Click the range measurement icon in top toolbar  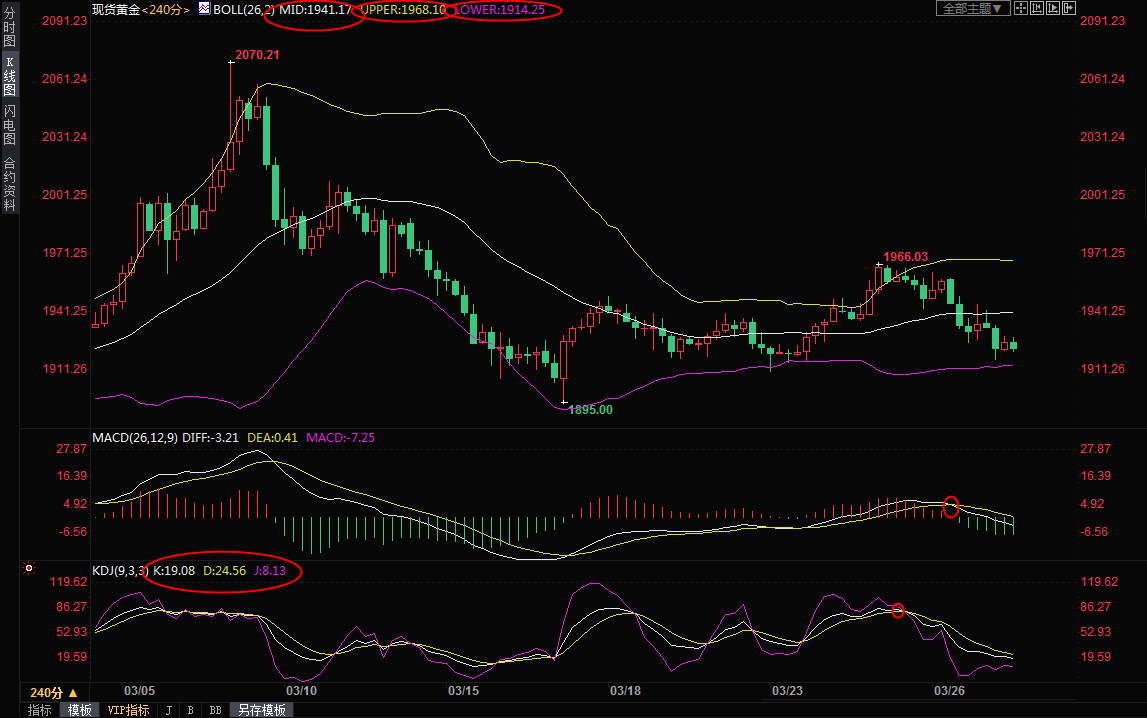1037,9
